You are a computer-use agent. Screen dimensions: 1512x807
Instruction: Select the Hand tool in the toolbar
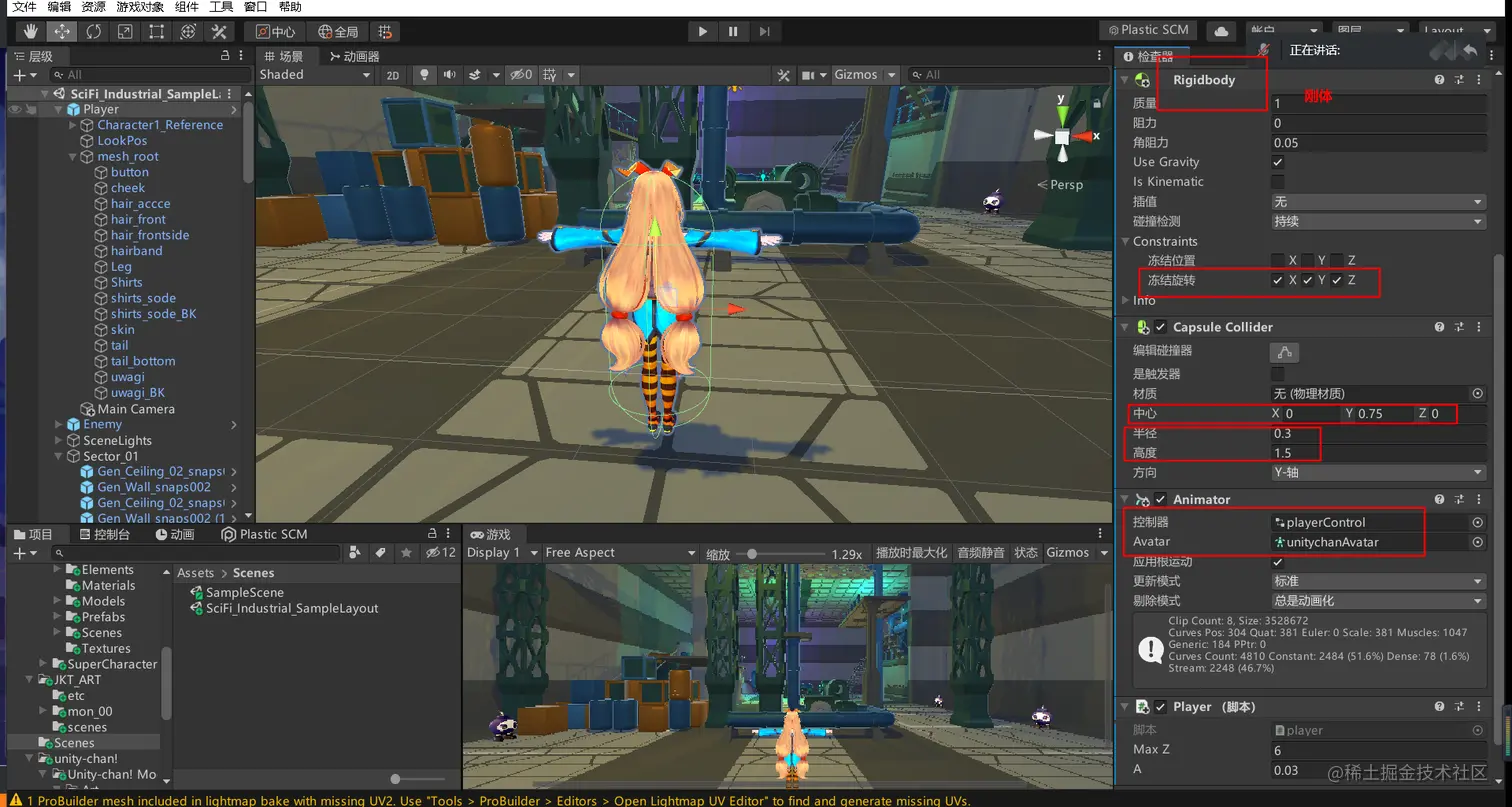tap(30, 31)
